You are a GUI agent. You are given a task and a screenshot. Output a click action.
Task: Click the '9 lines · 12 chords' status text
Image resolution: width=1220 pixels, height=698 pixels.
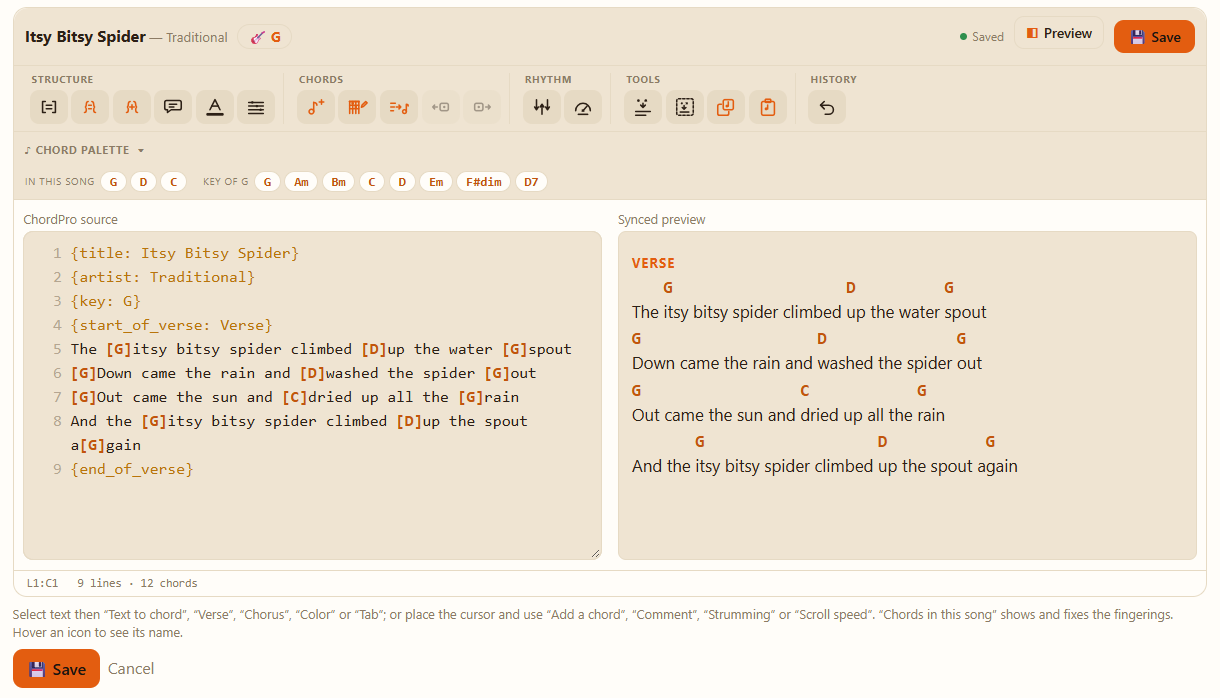137,583
